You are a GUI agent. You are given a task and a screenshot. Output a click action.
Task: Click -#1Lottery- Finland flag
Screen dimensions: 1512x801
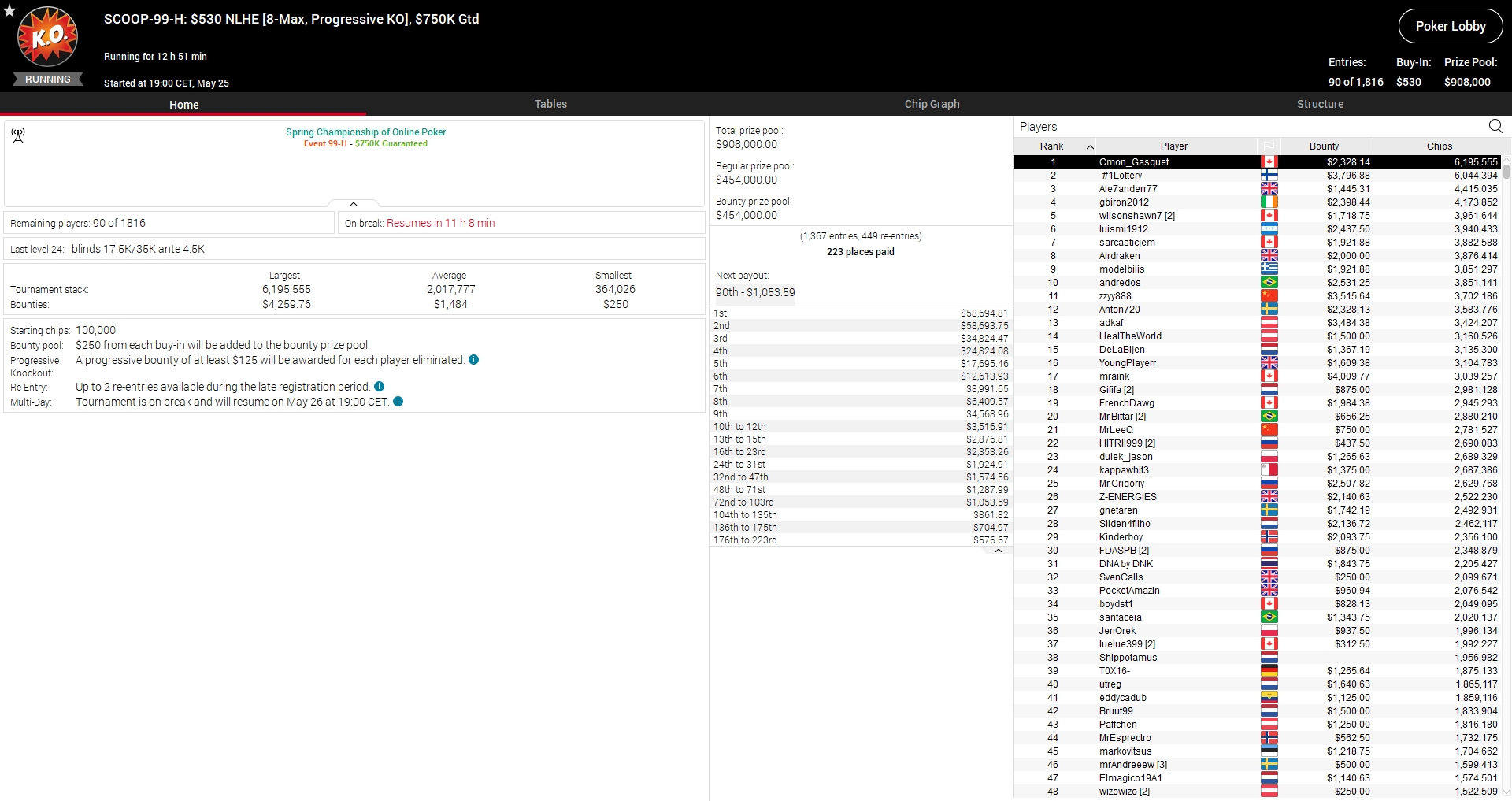coord(1269,176)
